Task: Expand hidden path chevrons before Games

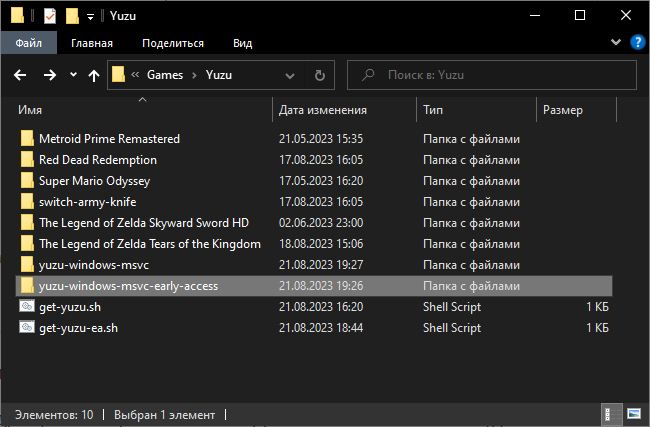Action: coord(135,75)
